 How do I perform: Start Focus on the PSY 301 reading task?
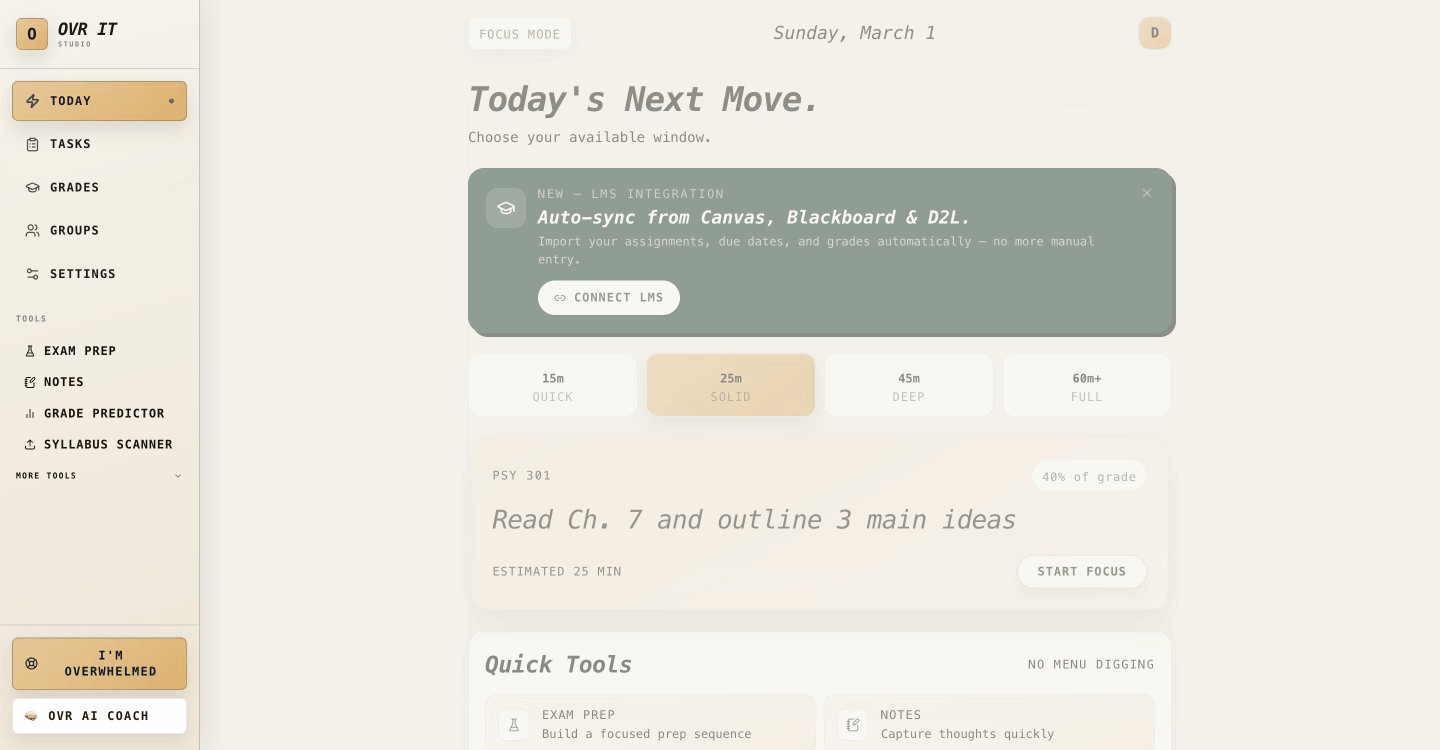[1082, 571]
